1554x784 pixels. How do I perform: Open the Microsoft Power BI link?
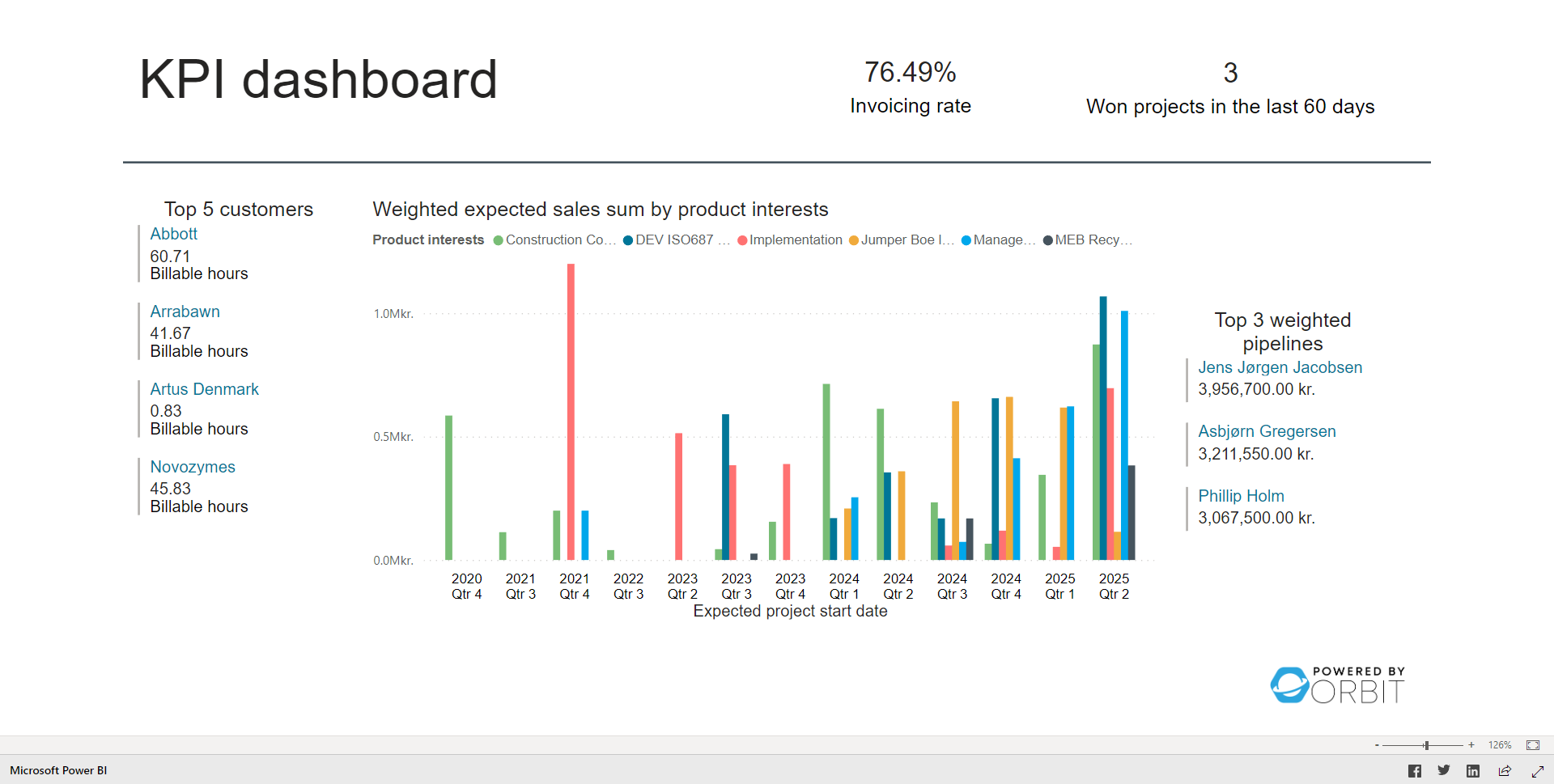pyautogui.click(x=57, y=770)
